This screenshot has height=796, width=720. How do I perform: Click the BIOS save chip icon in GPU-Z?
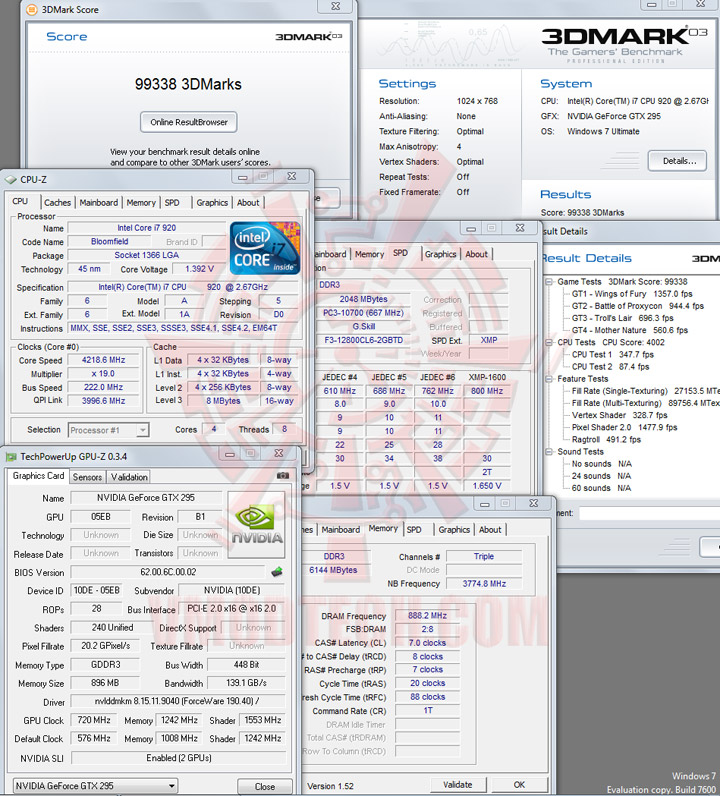coord(277,572)
